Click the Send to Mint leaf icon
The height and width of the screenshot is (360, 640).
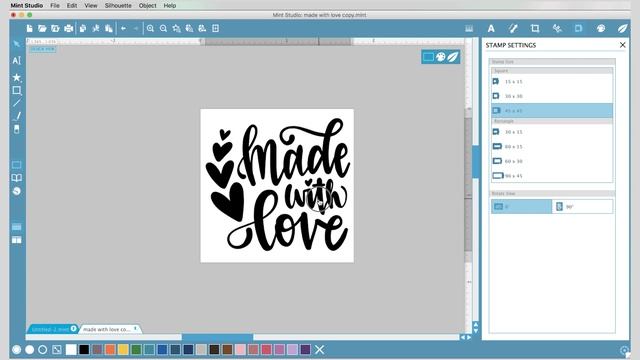coord(622,29)
